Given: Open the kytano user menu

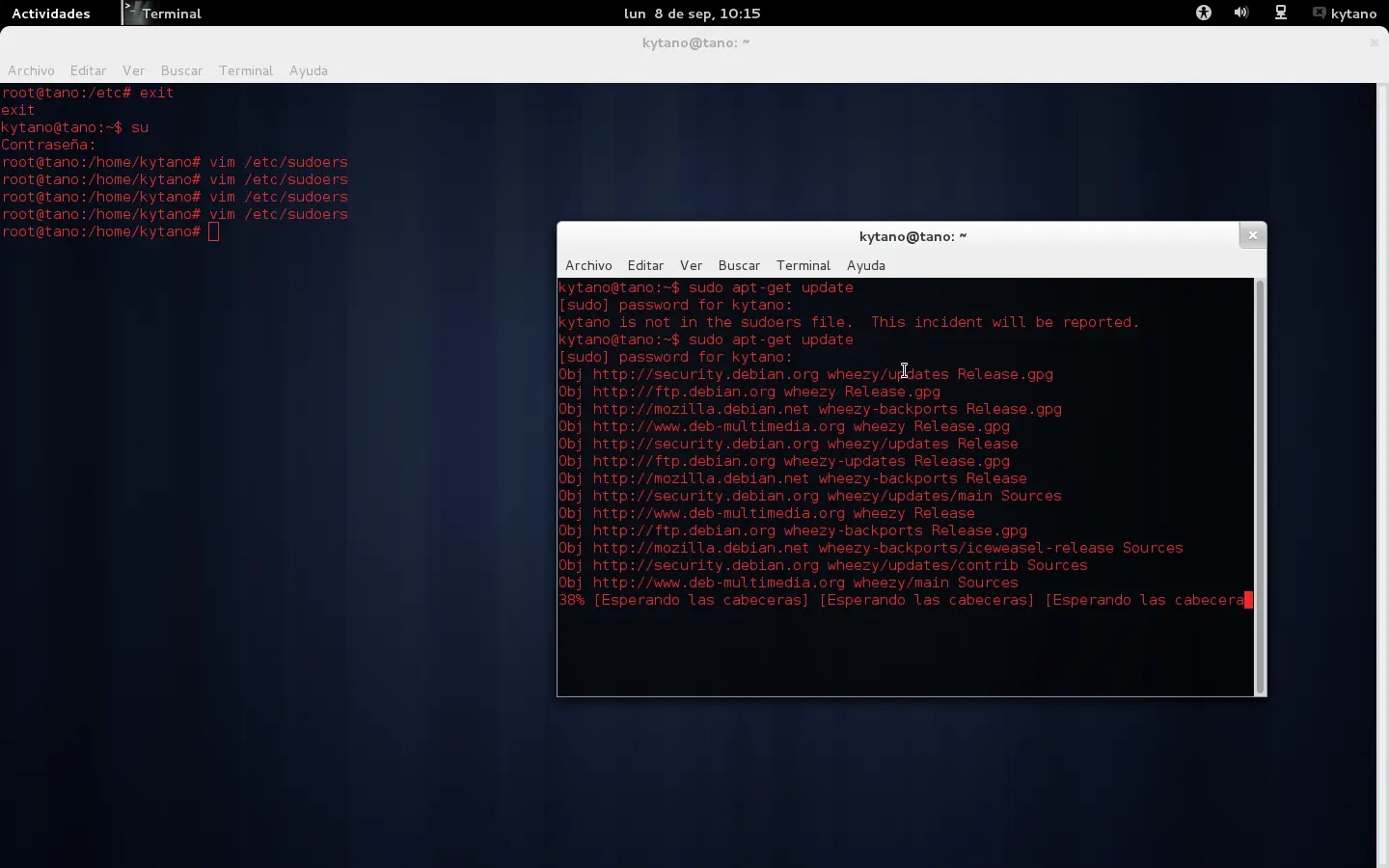Looking at the screenshot, I should tap(1345, 14).
